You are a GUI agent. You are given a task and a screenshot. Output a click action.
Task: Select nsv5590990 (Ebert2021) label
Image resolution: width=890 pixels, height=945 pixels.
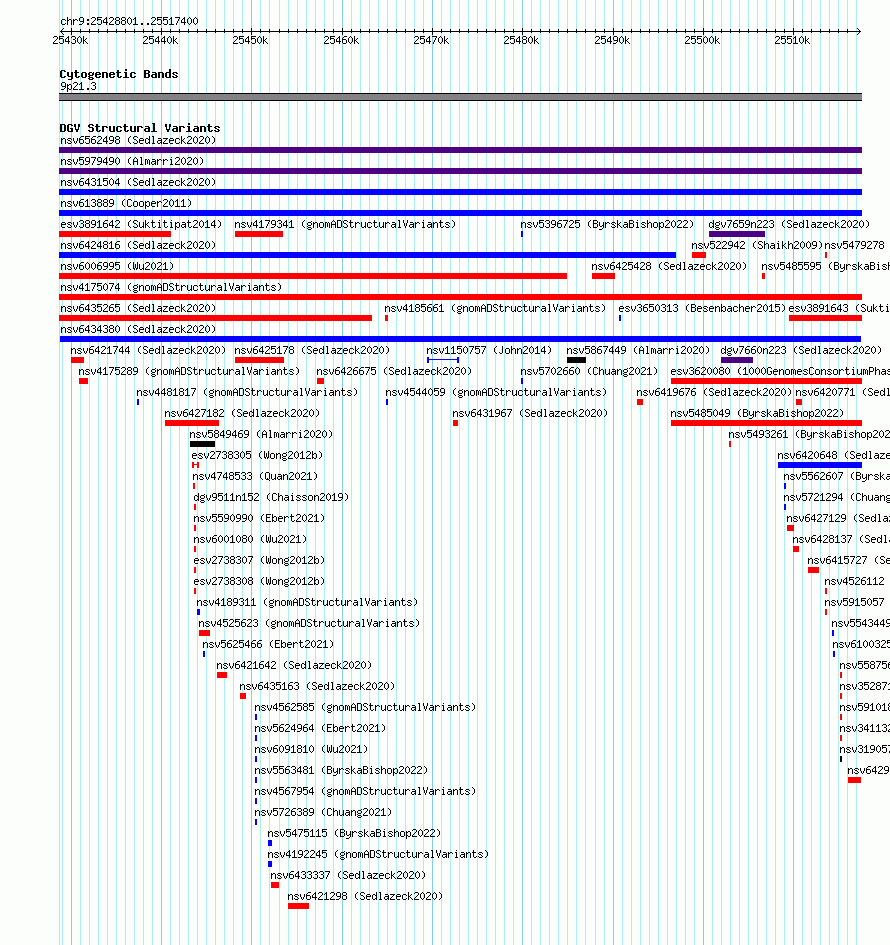[x=259, y=518]
